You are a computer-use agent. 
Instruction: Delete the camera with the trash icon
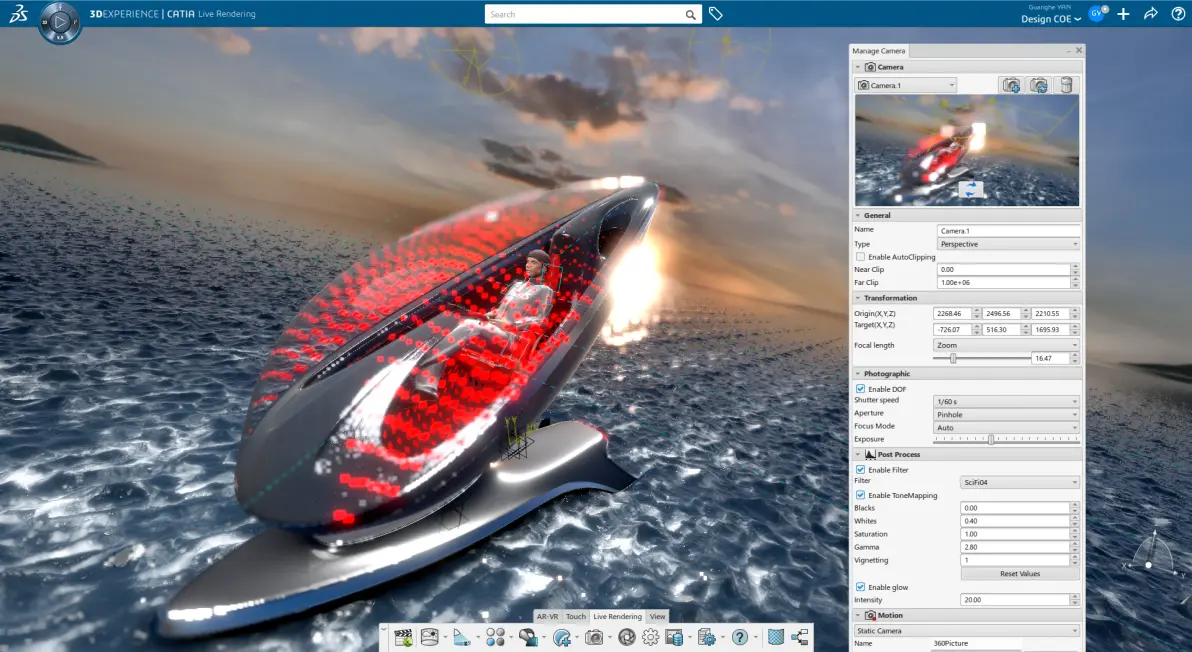[1066, 85]
